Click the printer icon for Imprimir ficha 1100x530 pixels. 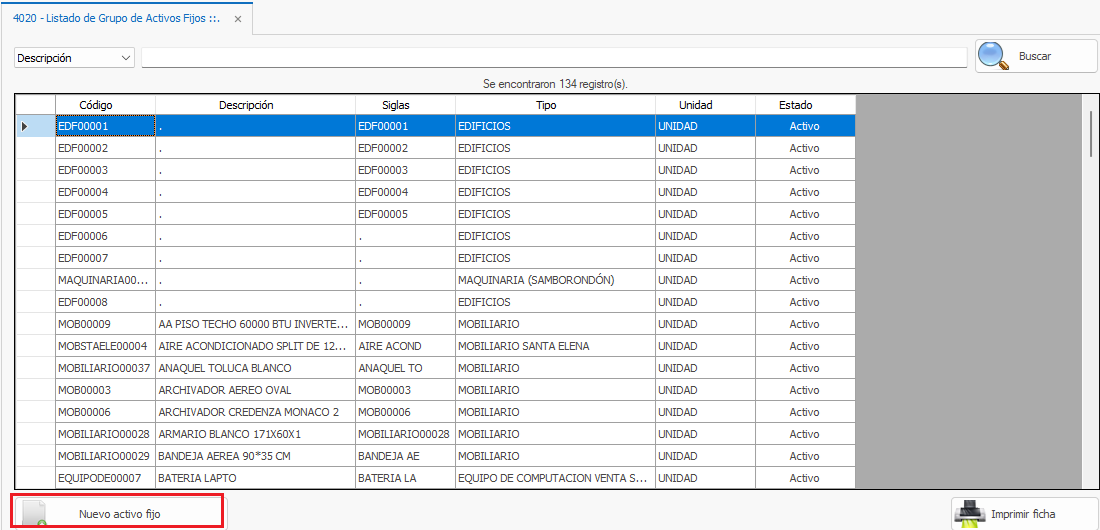(970, 513)
